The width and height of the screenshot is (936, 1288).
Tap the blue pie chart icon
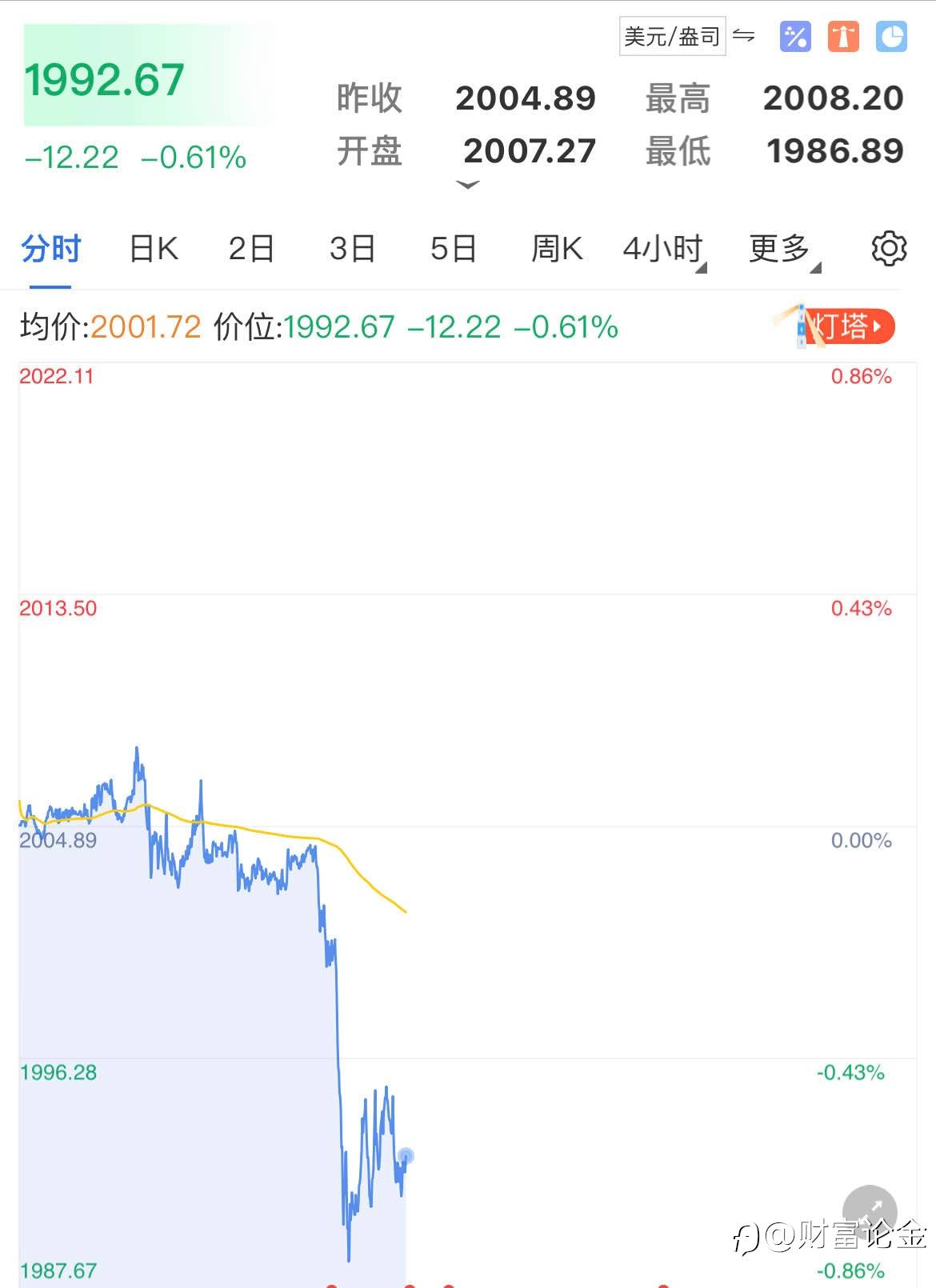point(891,37)
